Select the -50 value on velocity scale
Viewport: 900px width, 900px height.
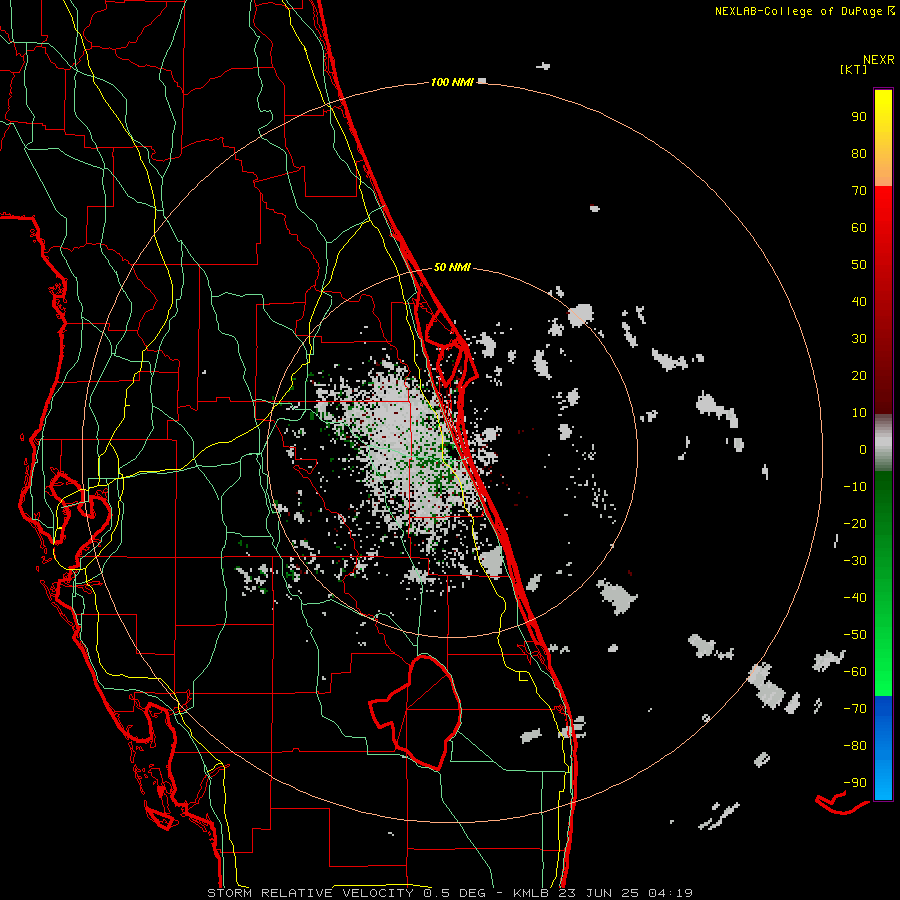click(855, 635)
